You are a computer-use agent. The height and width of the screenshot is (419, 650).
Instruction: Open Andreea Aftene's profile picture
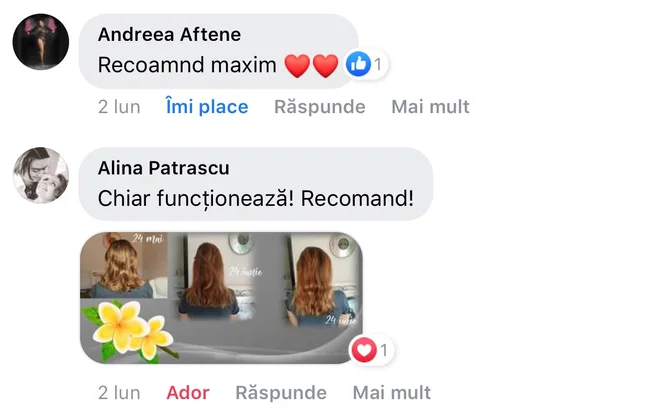tap(41, 42)
